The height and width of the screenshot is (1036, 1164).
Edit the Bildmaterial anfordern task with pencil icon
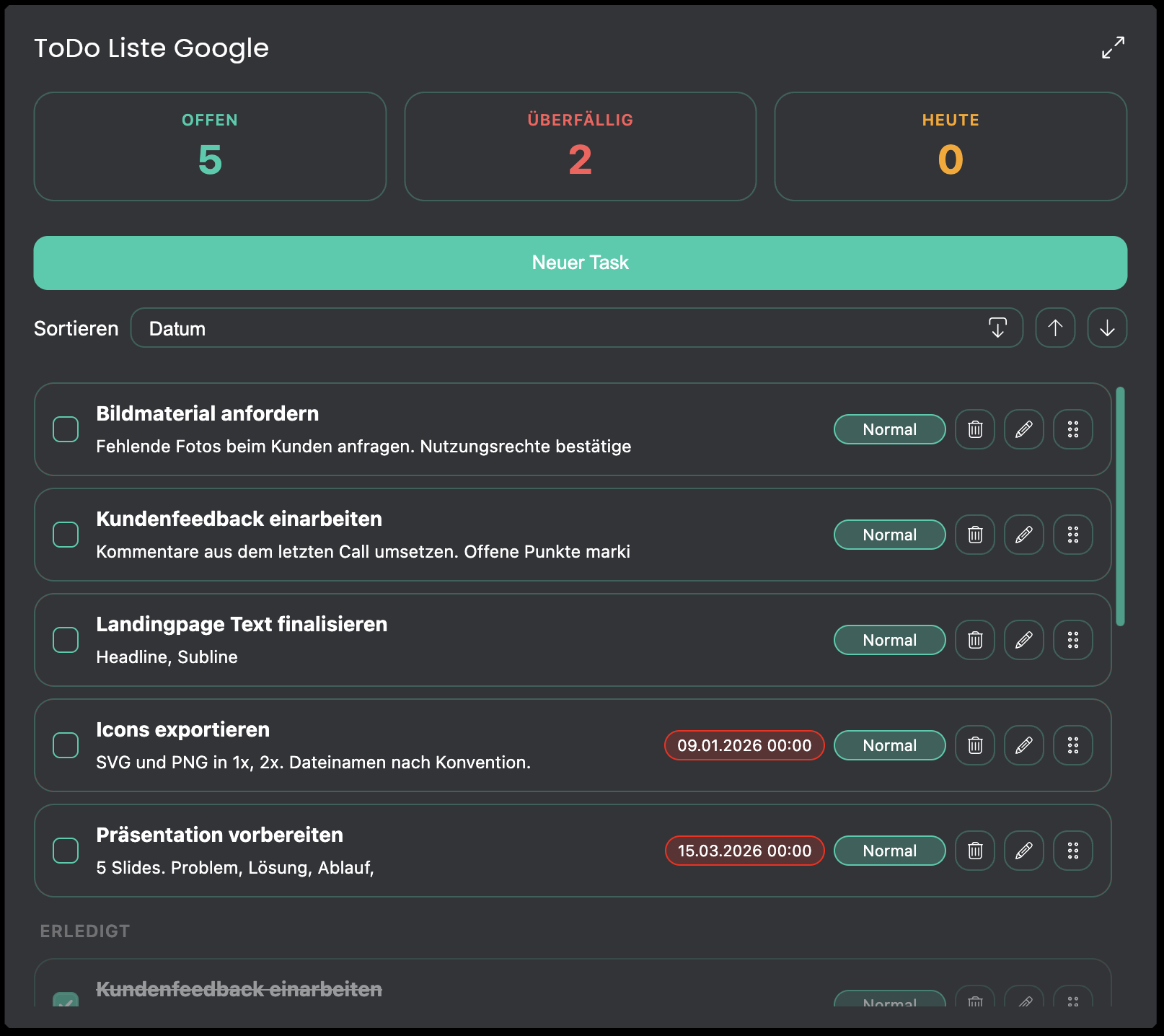click(1024, 429)
